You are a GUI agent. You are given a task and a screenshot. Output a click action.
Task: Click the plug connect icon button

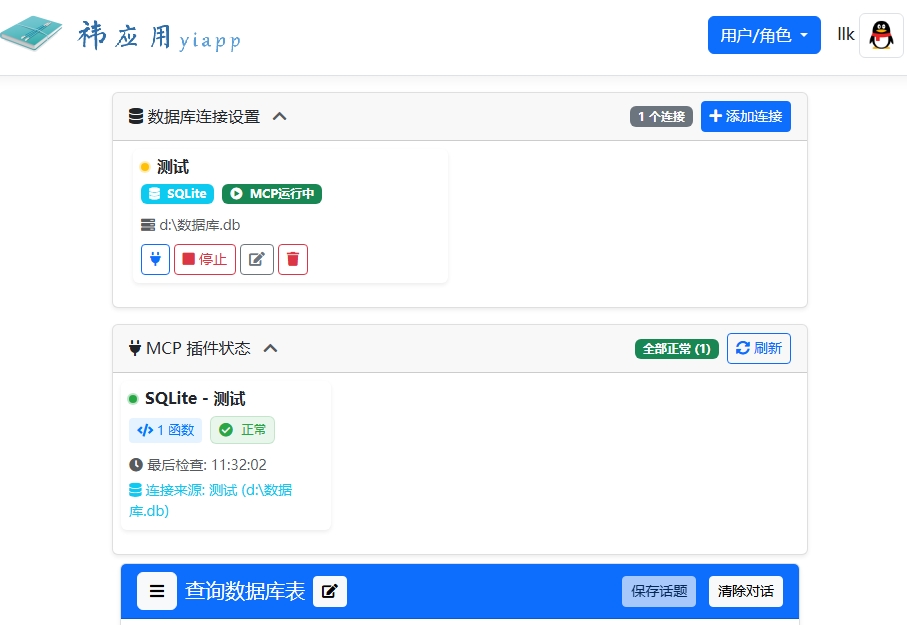point(155,259)
